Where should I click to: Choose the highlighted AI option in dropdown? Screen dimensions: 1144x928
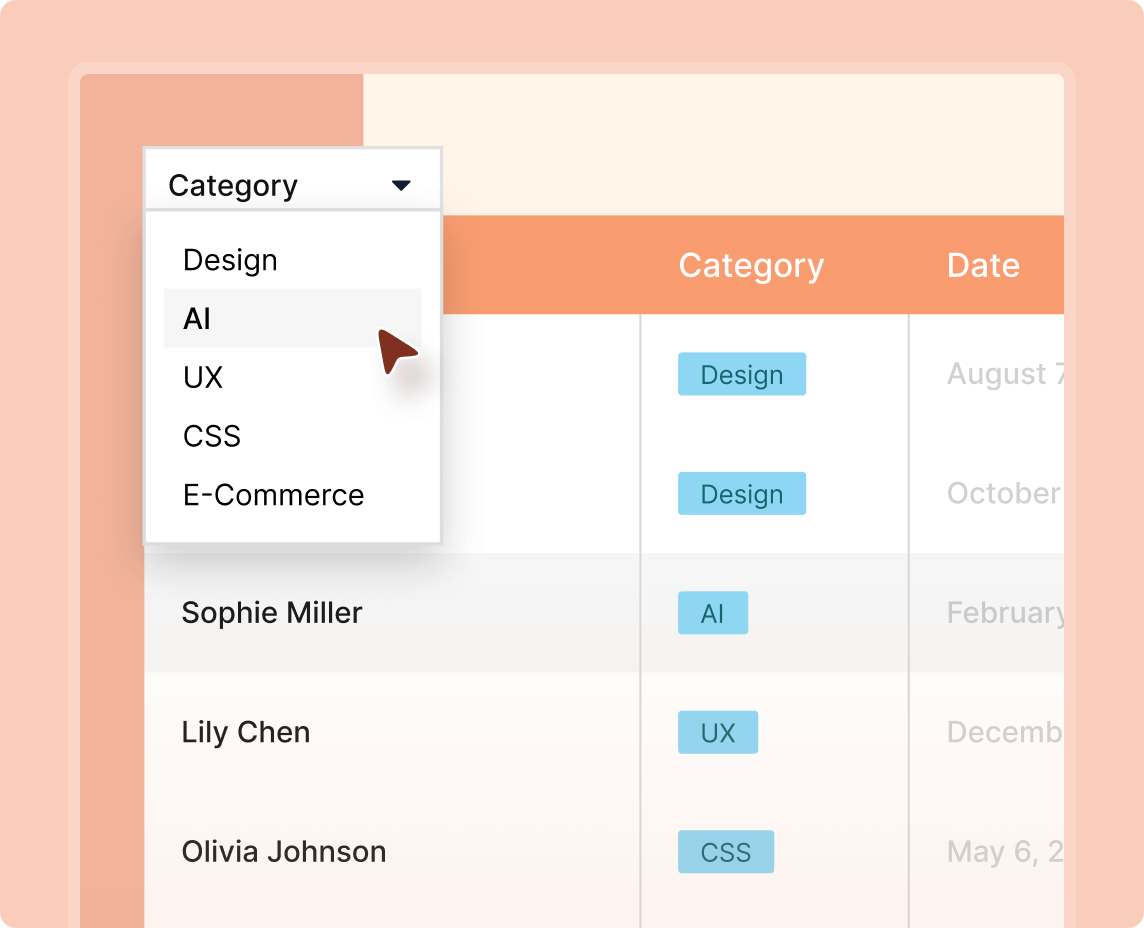pos(197,319)
